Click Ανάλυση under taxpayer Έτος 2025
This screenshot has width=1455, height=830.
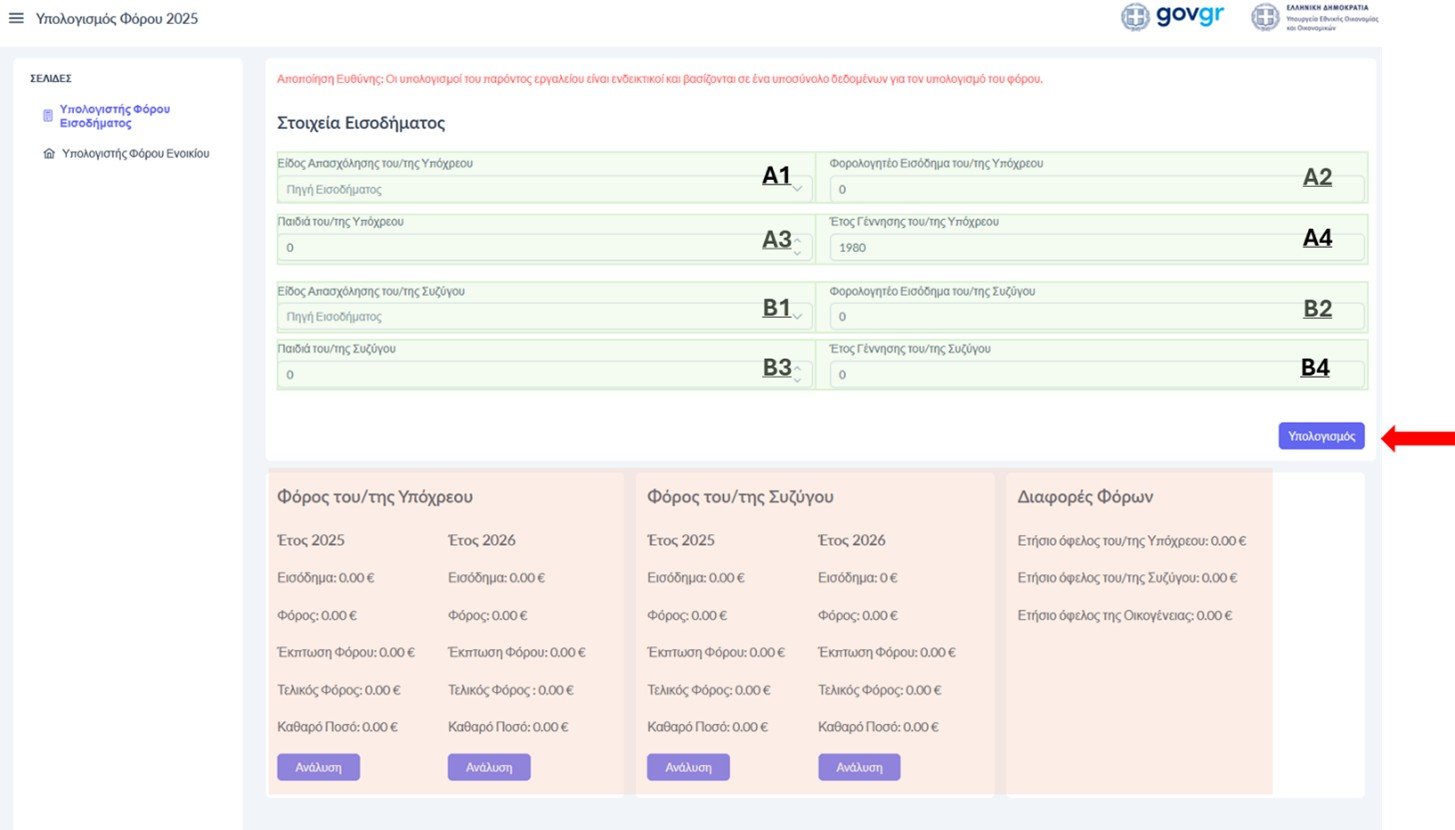tap(318, 767)
